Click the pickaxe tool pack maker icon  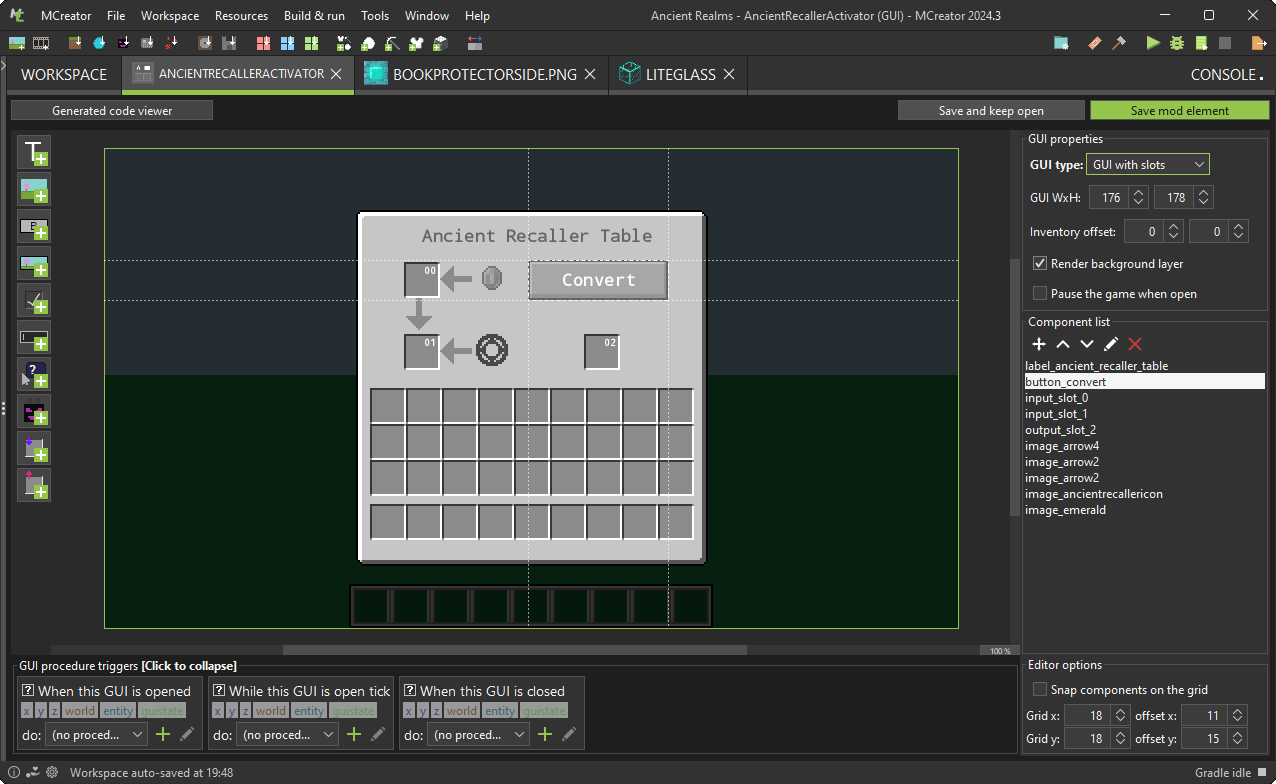(392, 43)
